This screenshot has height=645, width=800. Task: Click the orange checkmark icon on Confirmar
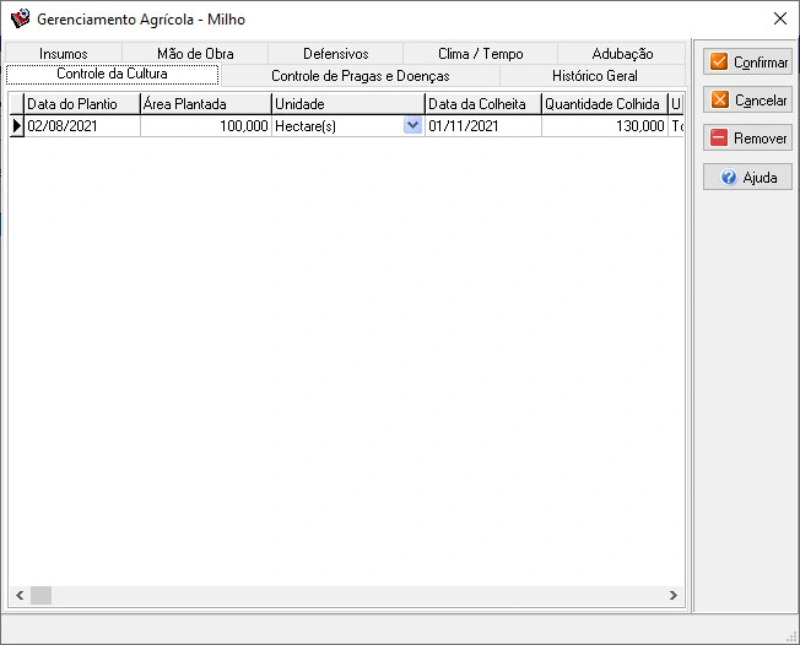click(719, 62)
